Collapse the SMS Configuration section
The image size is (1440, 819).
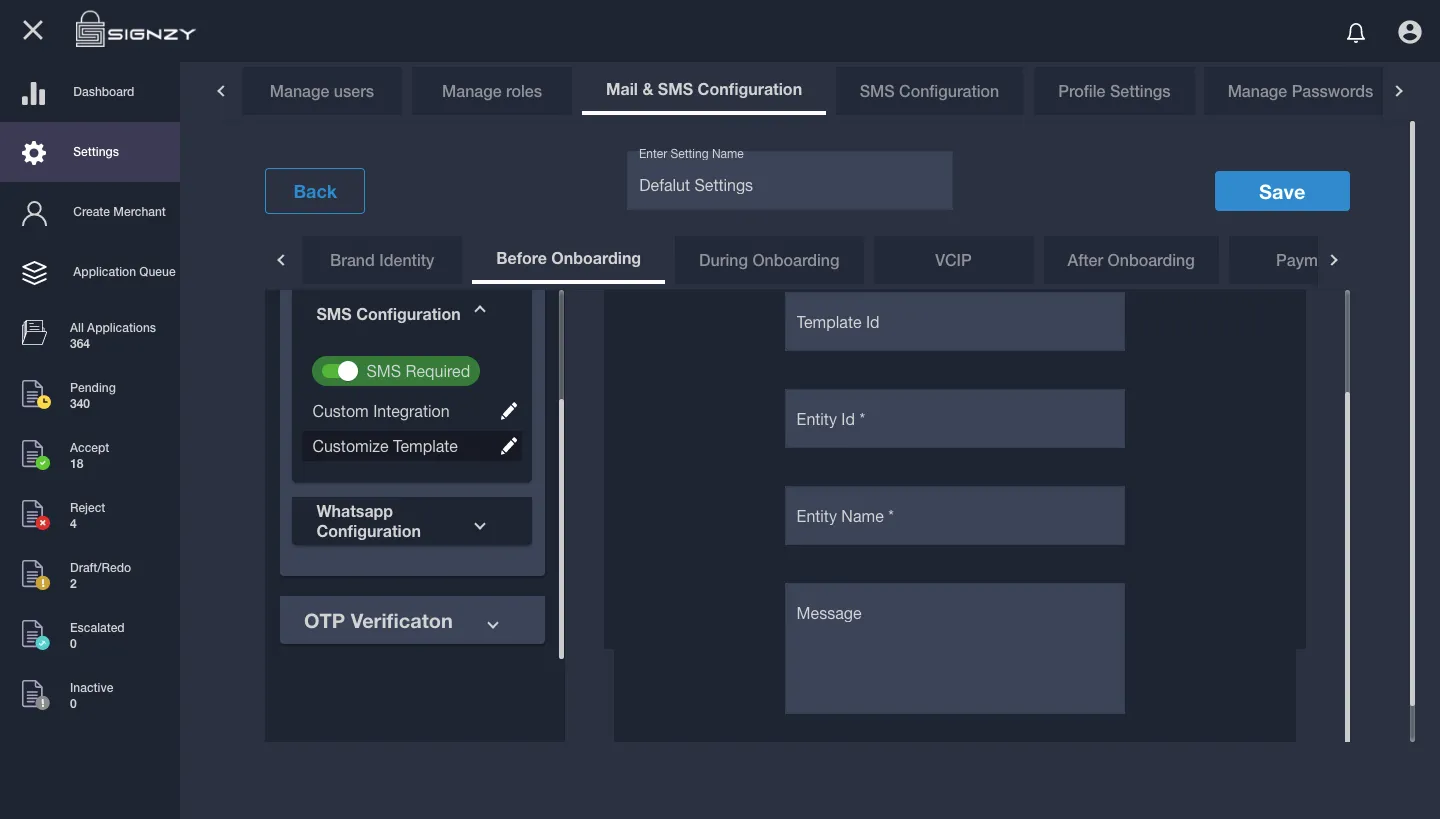(480, 311)
